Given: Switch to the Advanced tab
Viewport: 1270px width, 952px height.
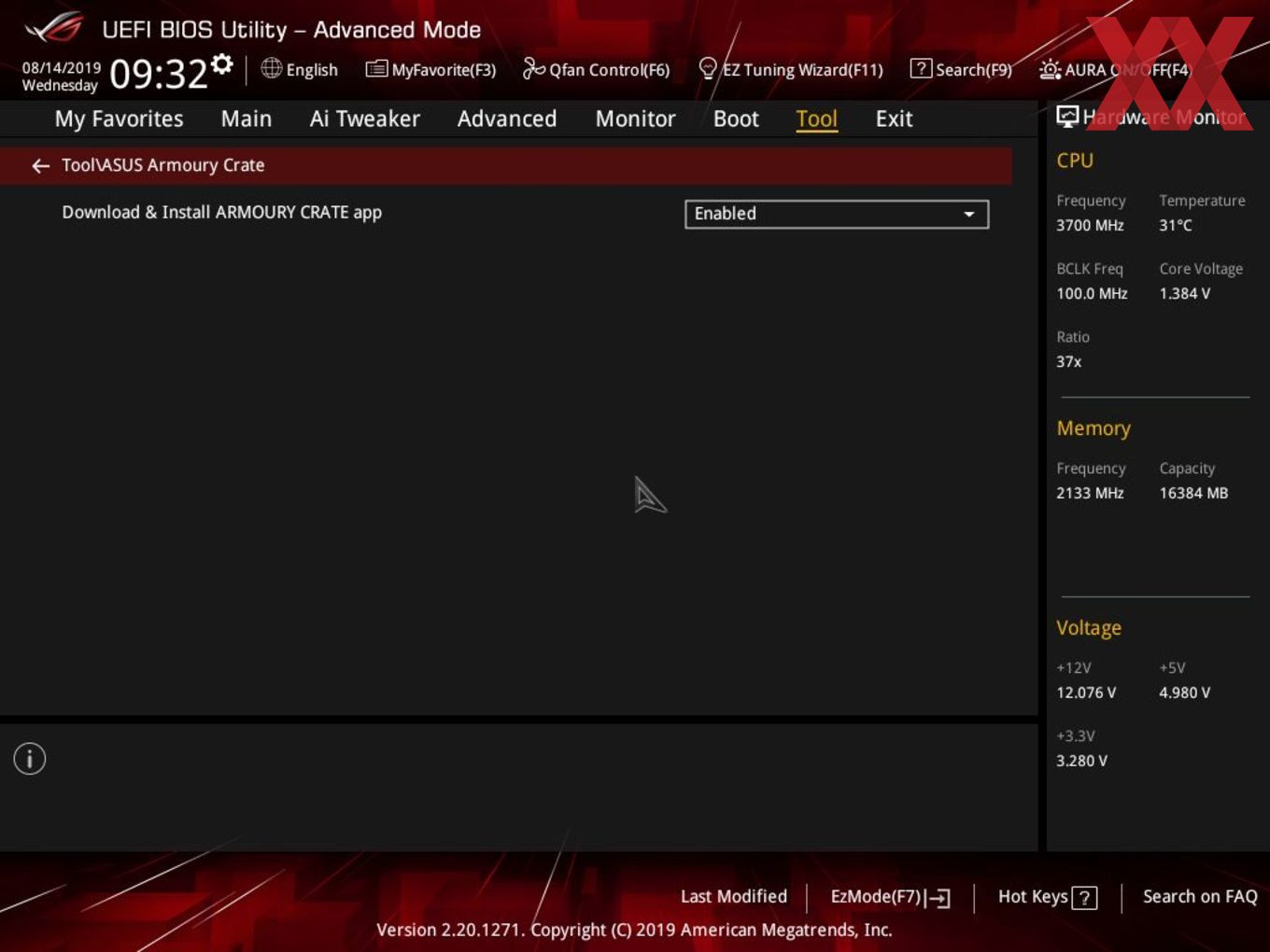Looking at the screenshot, I should 507,119.
